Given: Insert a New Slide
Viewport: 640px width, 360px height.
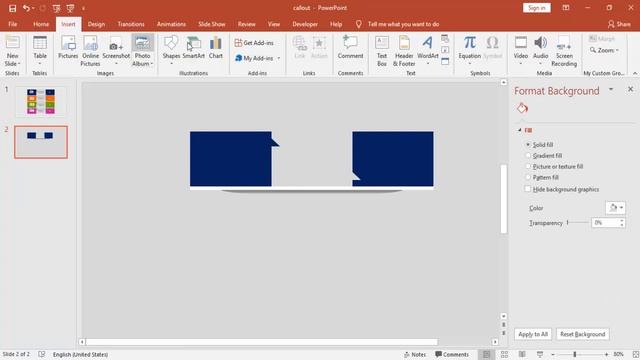Looking at the screenshot, I should point(12,51).
